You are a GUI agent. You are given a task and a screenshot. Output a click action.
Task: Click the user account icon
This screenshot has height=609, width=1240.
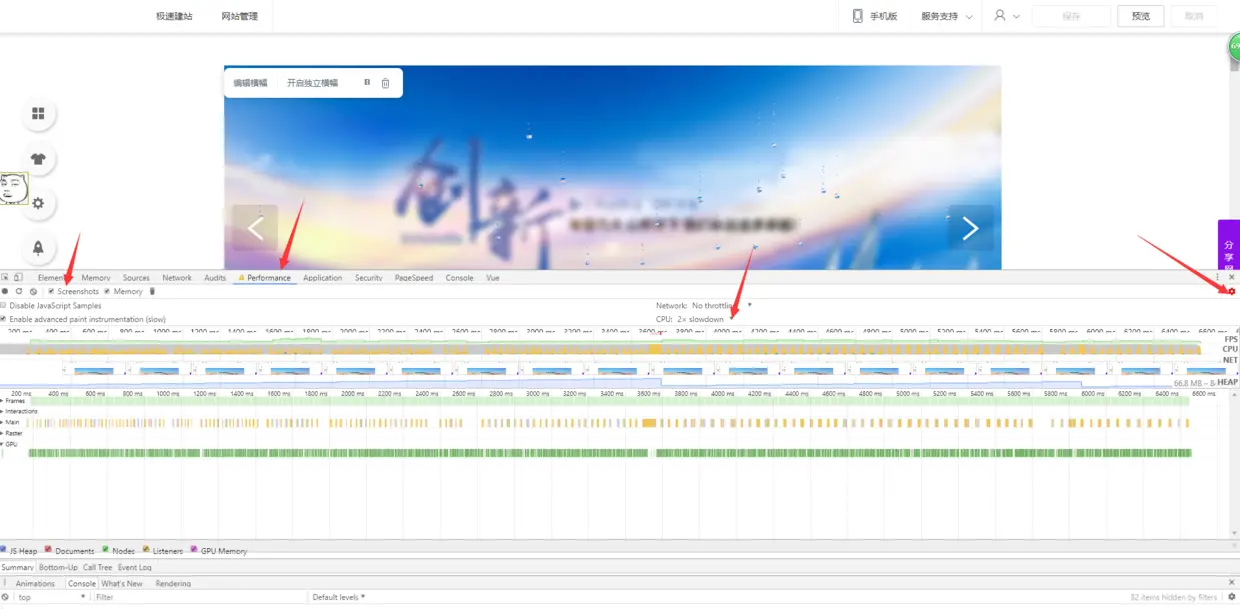click(x=1000, y=16)
